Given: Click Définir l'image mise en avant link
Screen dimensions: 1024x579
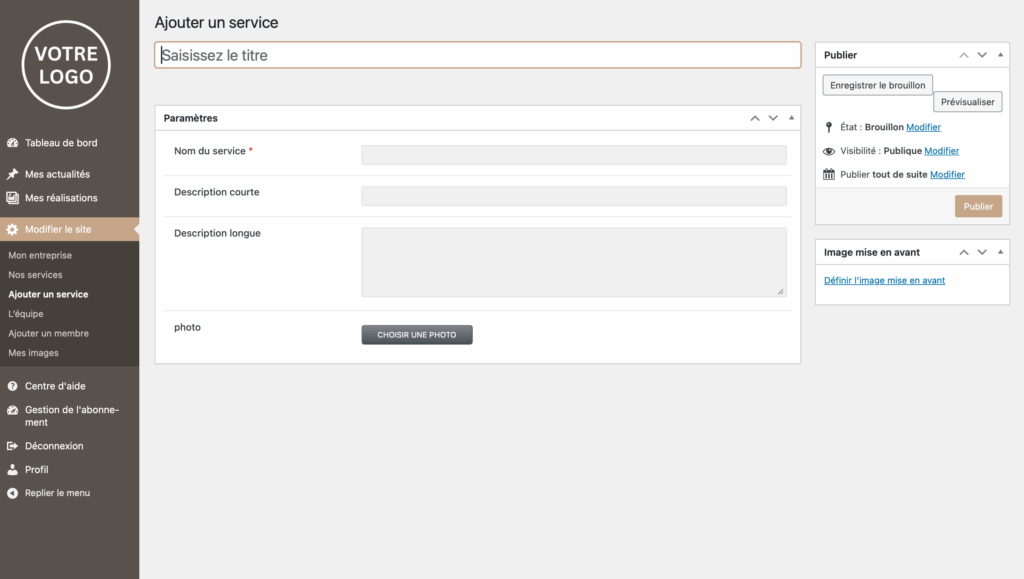Looking at the screenshot, I should pos(884,281).
